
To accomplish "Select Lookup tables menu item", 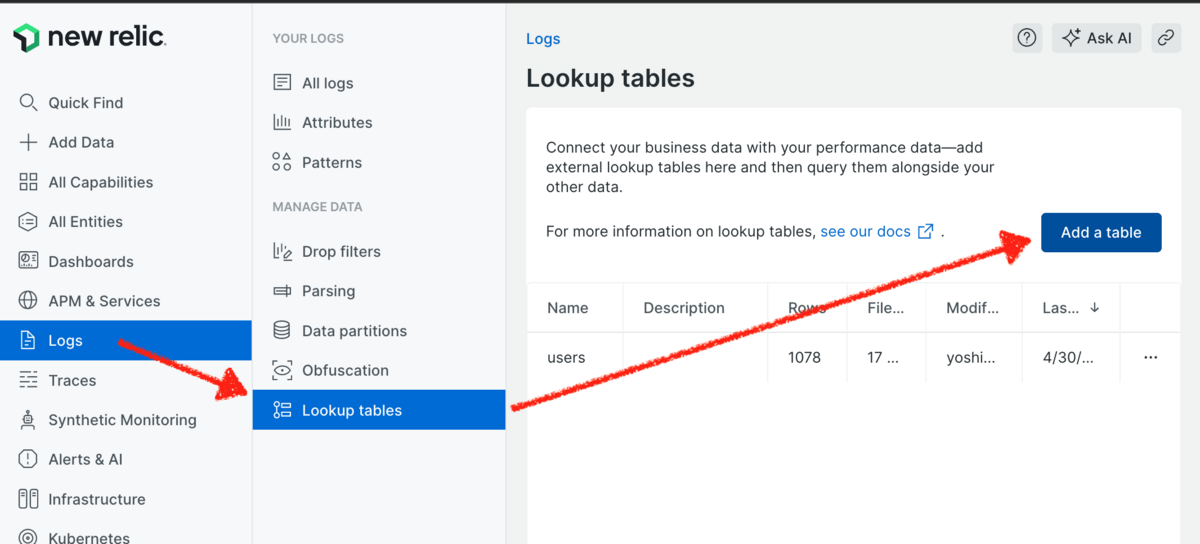I will pos(379,410).
